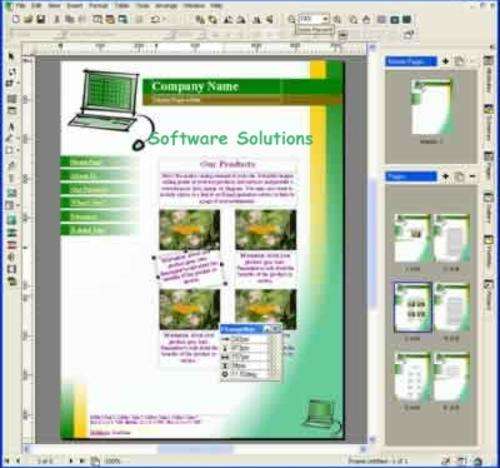Click the Save floppy disk icon
Viewport: 500px width, 468px height.
tap(41, 19)
